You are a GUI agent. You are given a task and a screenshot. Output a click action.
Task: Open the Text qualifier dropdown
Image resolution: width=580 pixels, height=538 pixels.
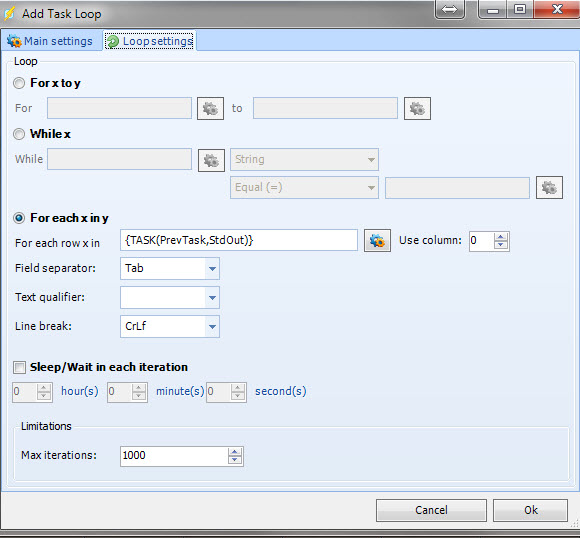tap(212, 297)
